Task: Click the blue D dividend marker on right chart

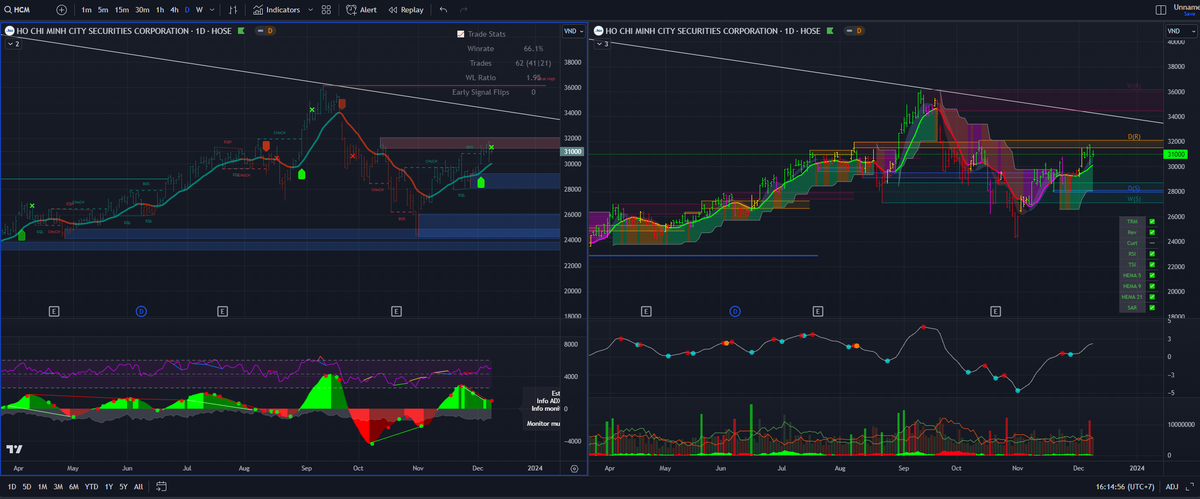Action: 735,311
